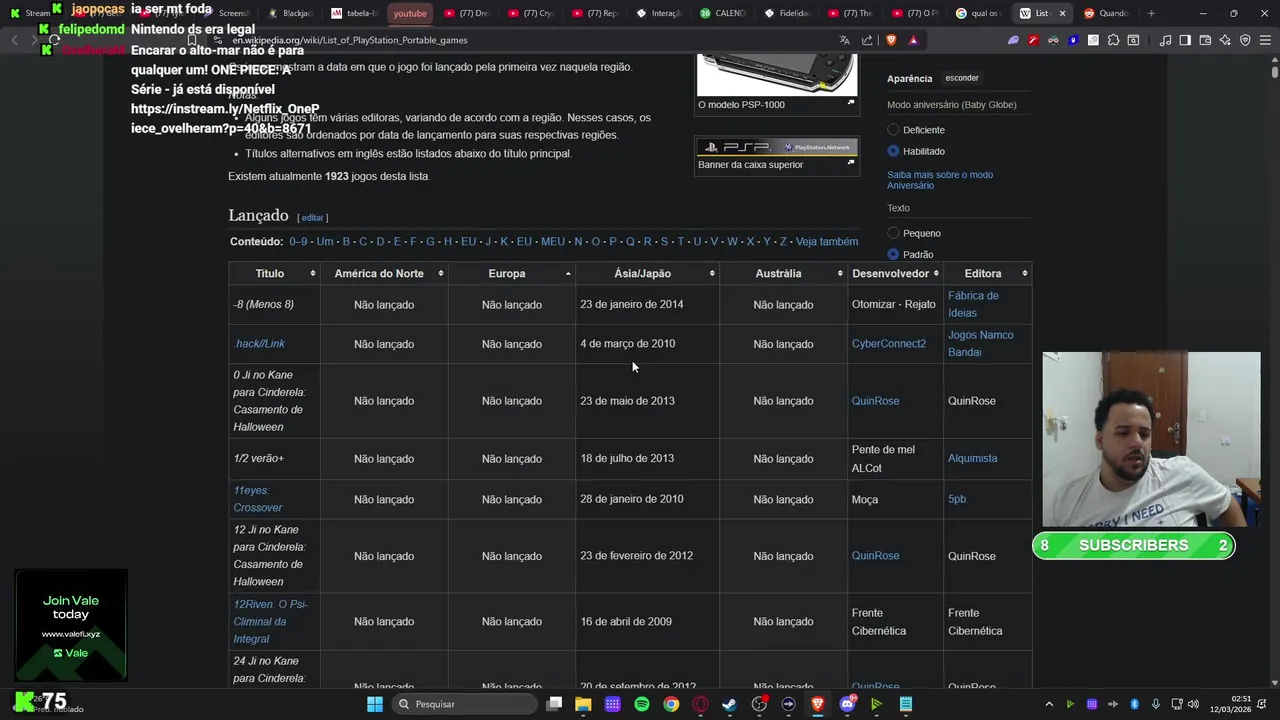
Task: Click the translate page icon in address bar
Action: pos(845,40)
